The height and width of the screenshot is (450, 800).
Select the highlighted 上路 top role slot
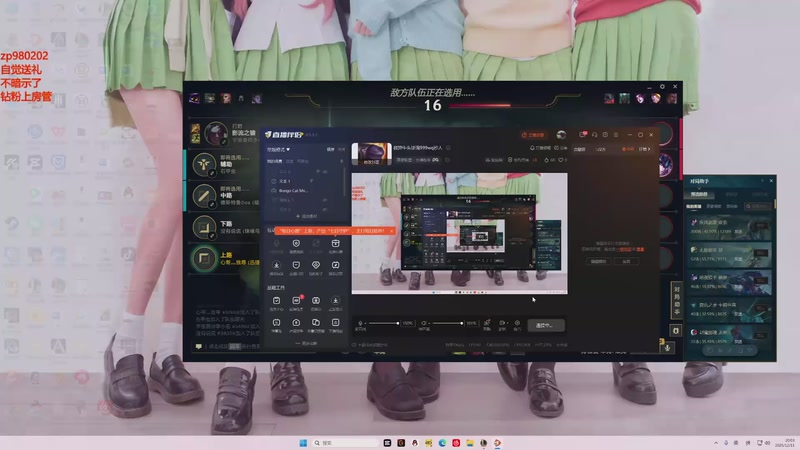[x=222, y=258]
